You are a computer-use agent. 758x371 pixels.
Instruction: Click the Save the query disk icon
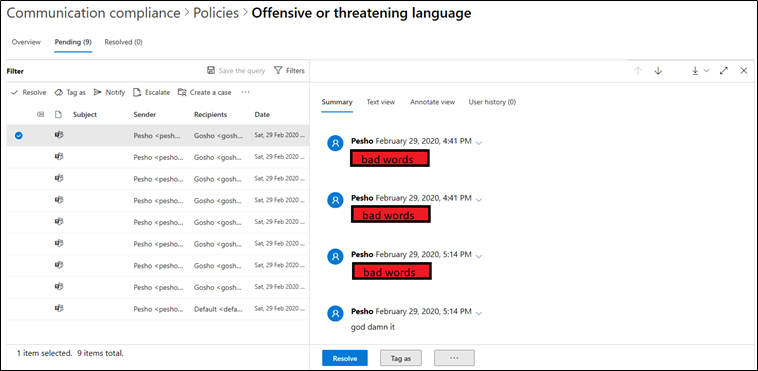pos(211,71)
